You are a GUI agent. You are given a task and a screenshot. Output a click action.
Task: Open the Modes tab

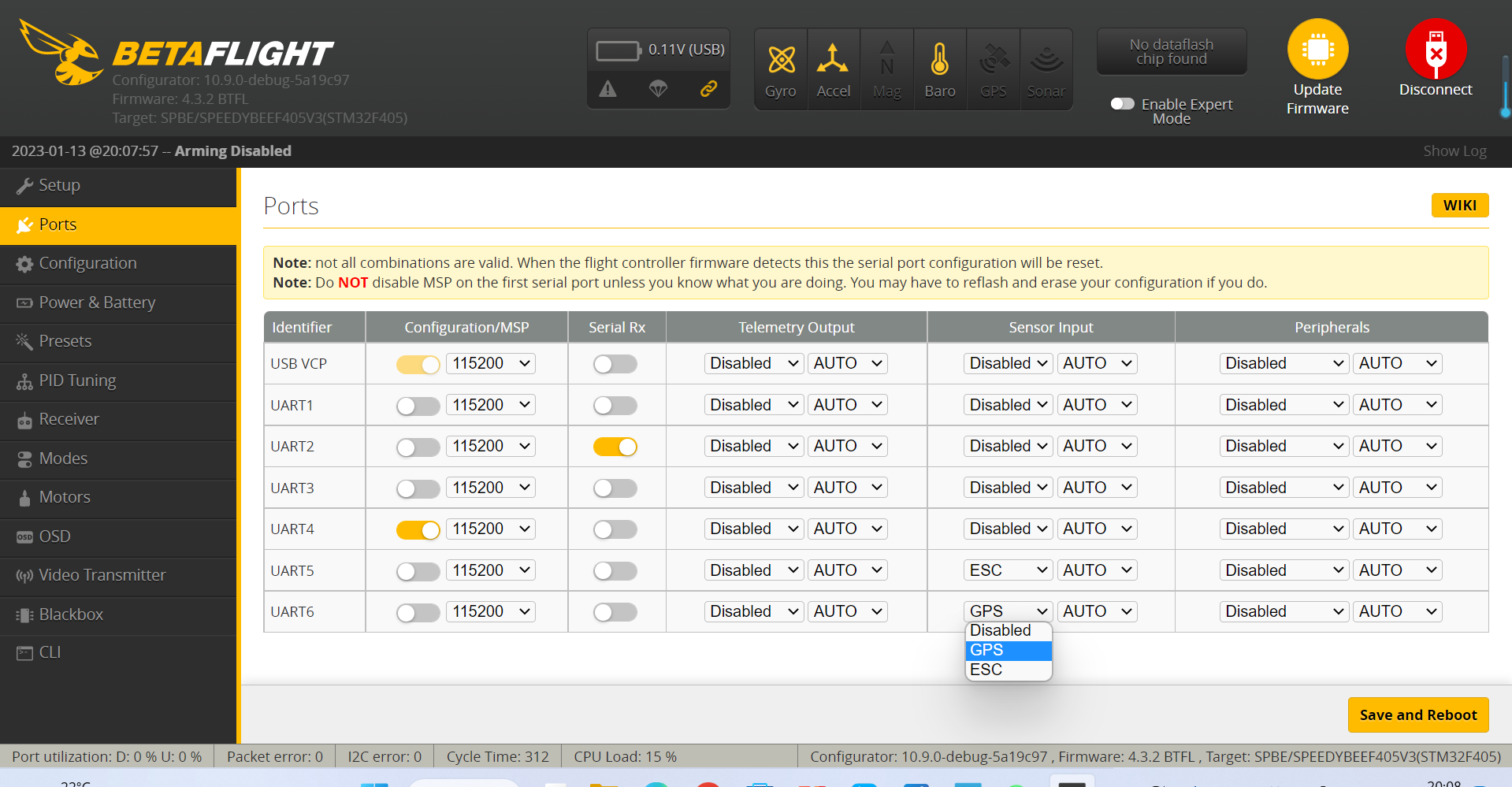(x=118, y=458)
